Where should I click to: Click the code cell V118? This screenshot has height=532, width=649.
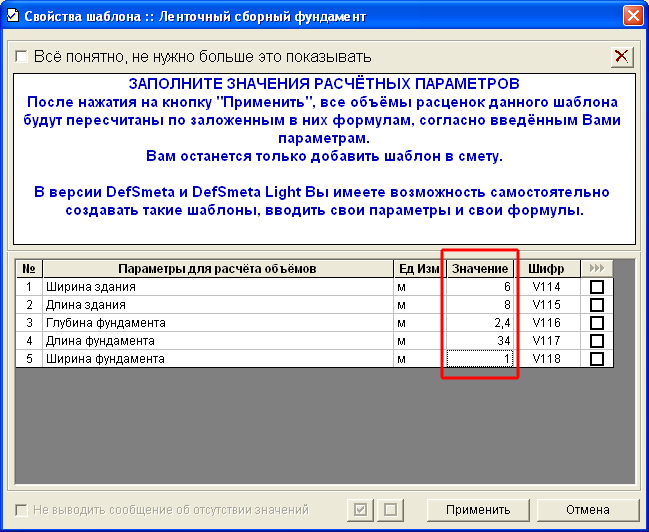click(x=546, y=359)
